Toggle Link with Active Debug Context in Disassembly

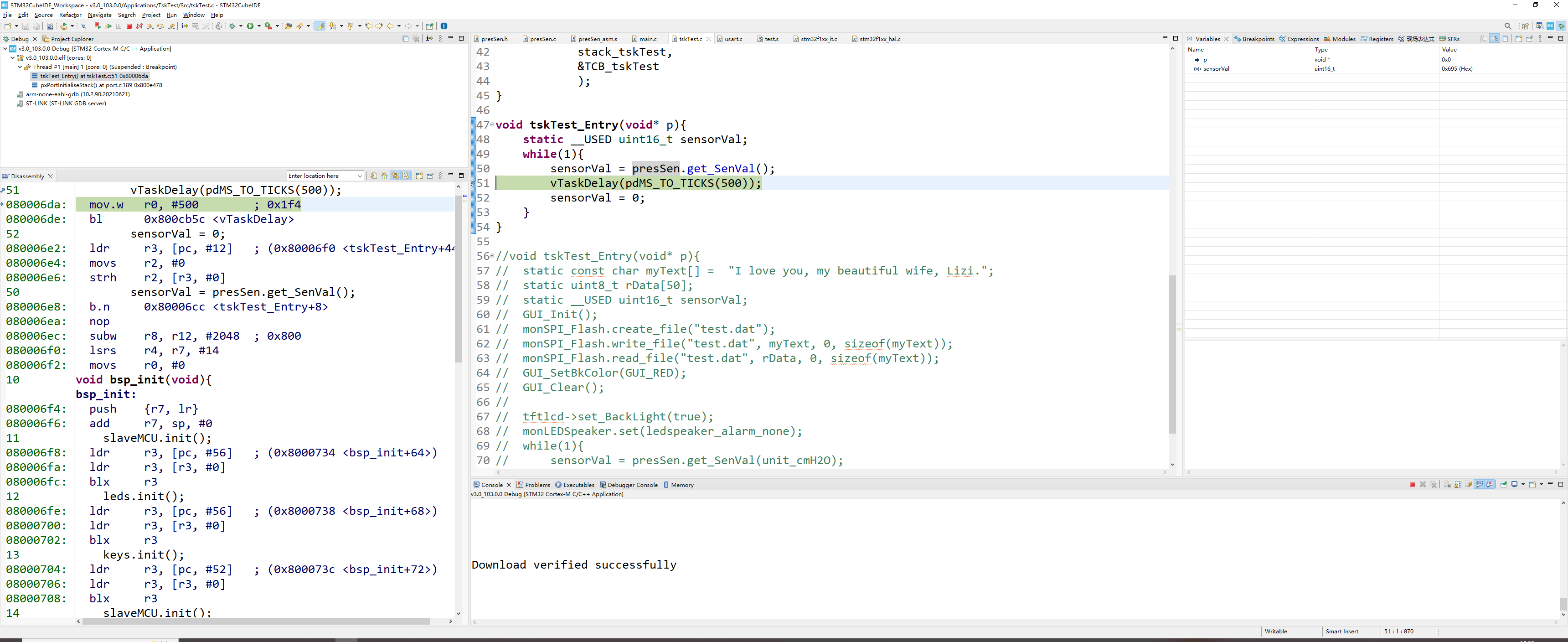click(x=395, y=176)
